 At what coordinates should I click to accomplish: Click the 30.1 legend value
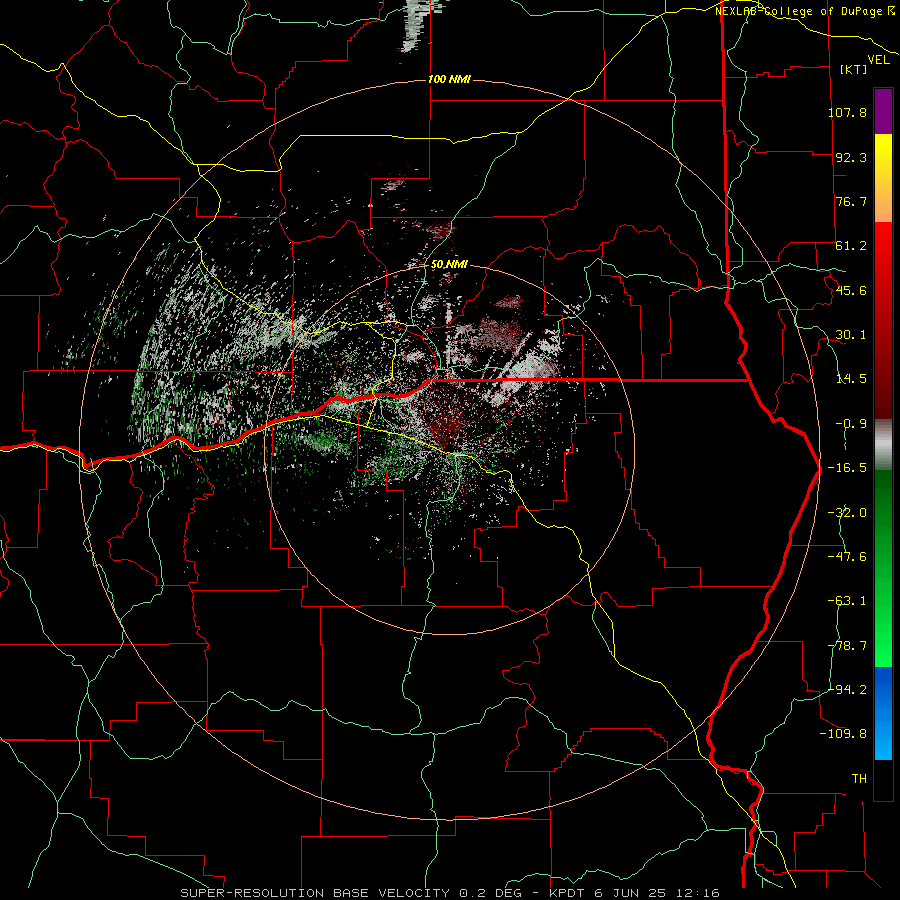click(x=851, y=335)
